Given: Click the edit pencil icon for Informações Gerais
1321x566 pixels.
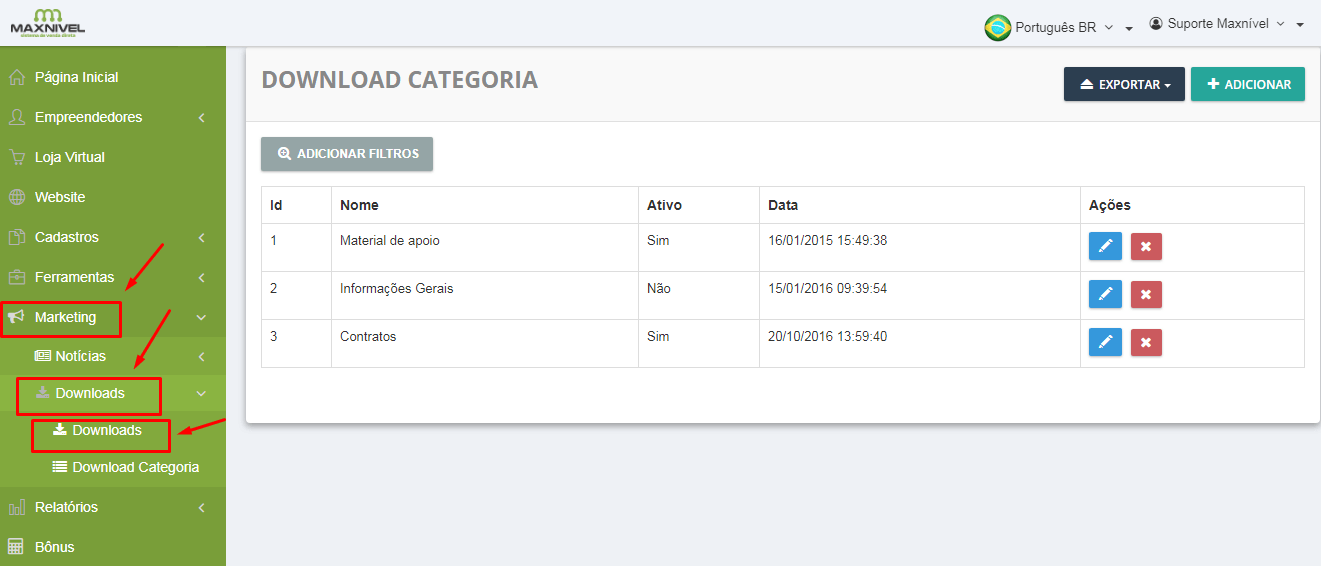Looking at the screenshot, I should (x=1105, y=294).
